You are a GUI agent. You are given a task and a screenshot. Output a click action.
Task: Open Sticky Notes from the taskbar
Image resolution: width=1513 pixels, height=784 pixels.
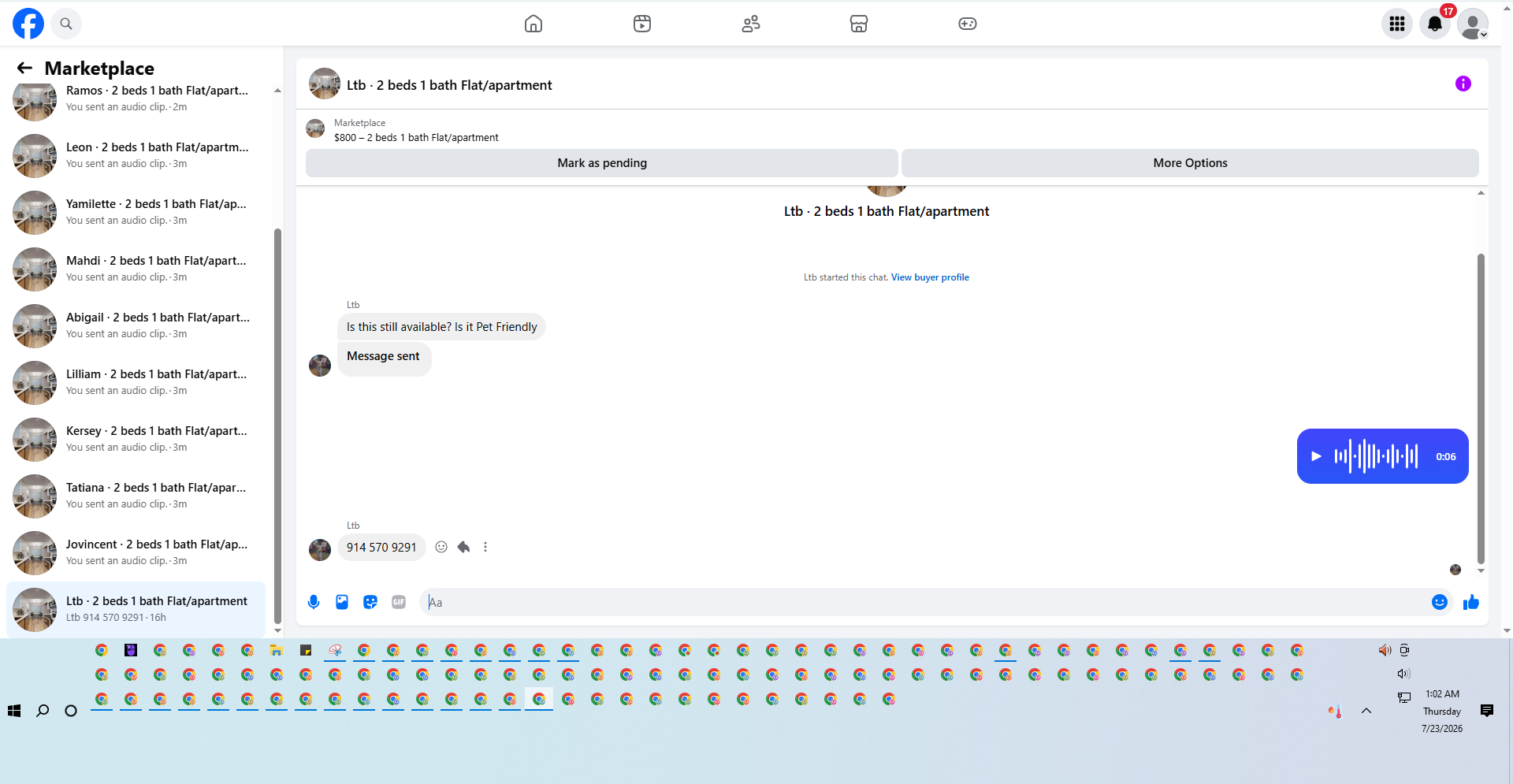[306, 650]
